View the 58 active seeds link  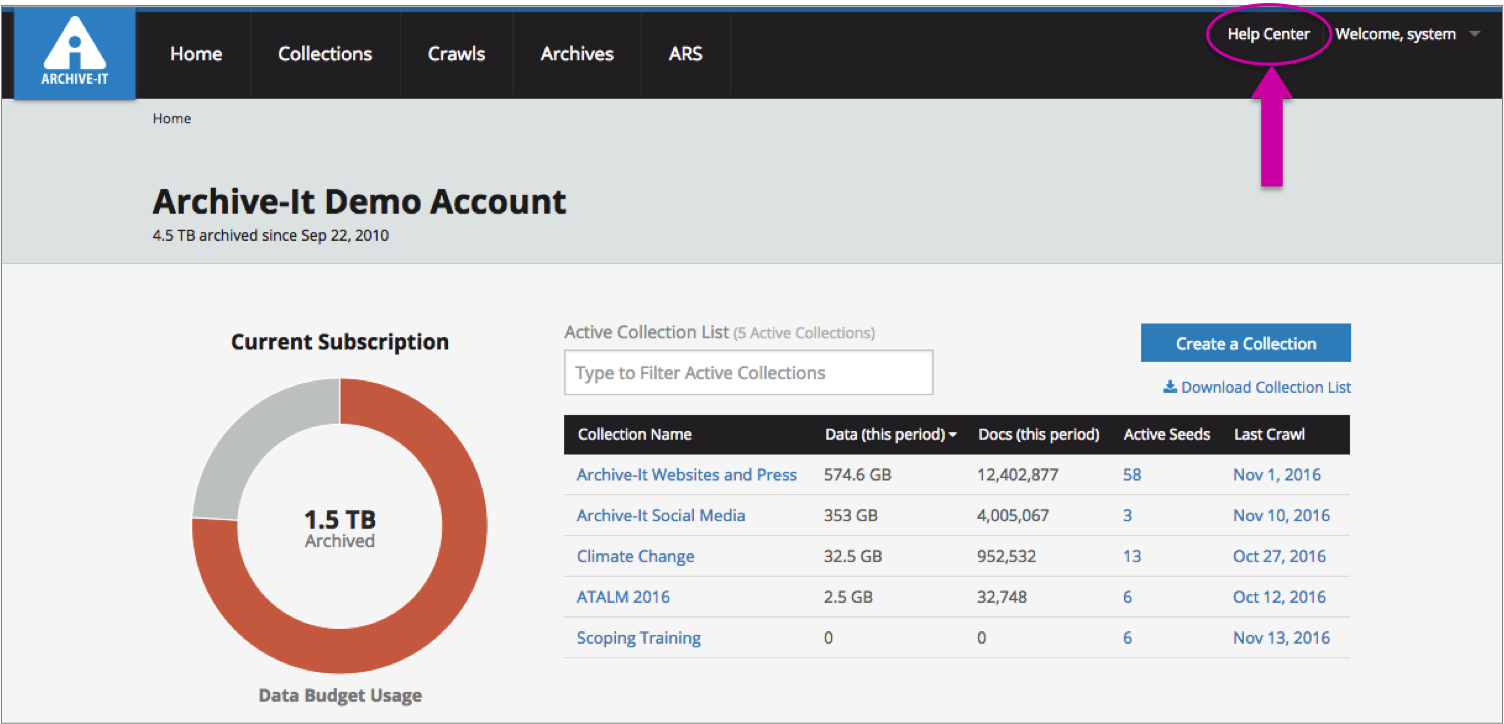click(x=1131, y=475)
